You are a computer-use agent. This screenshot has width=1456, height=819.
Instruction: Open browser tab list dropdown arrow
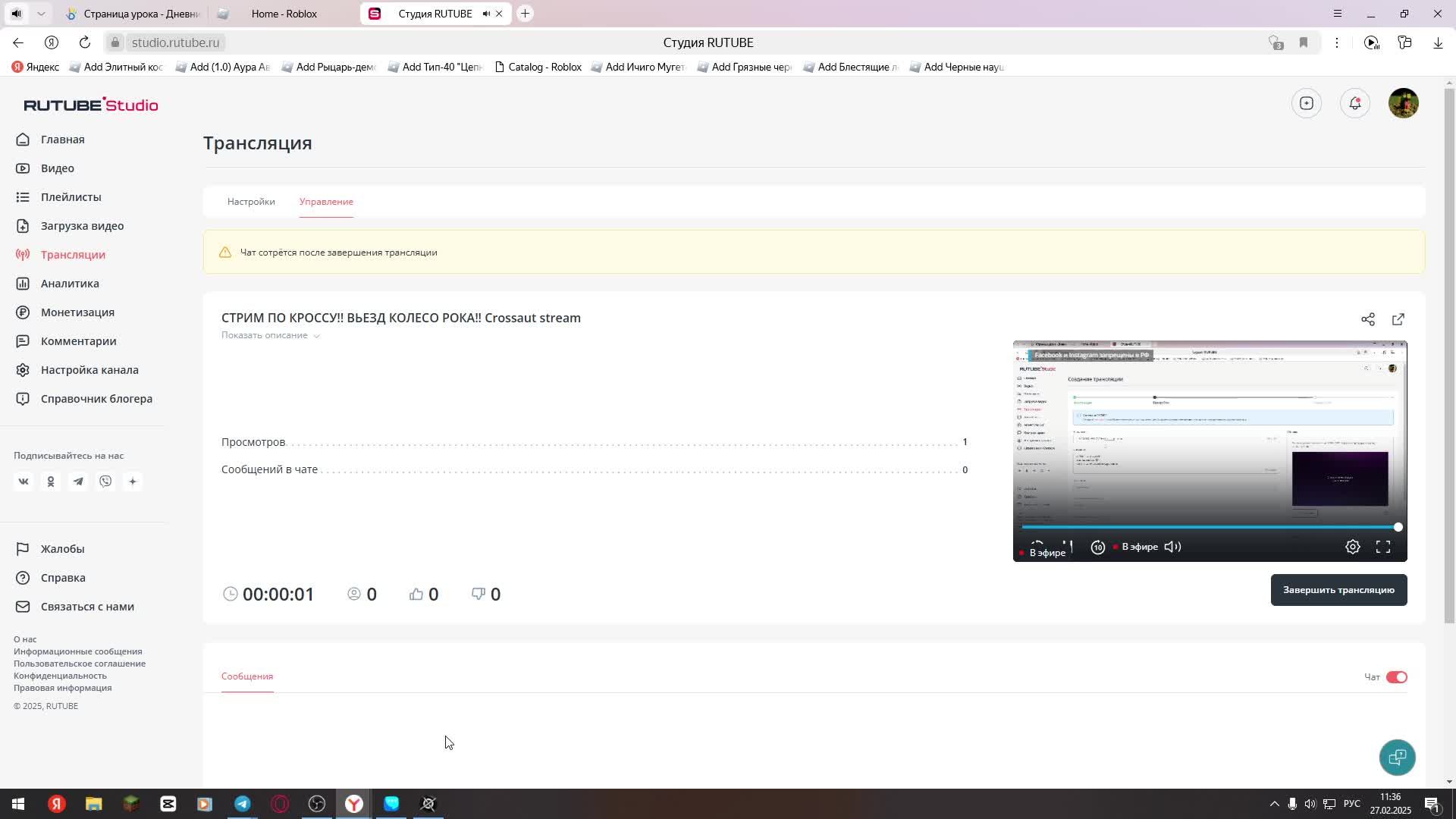(x=41, y=14)
